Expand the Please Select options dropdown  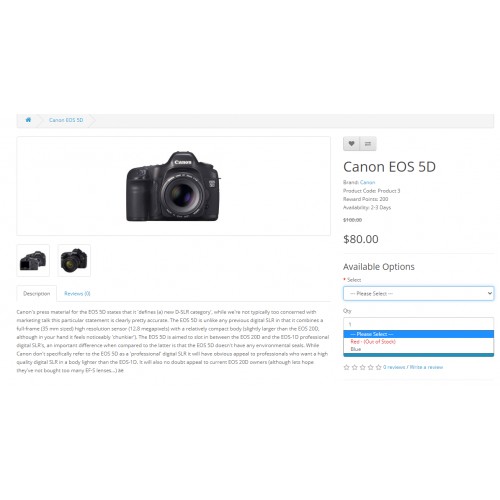click(x=418, y=293)
